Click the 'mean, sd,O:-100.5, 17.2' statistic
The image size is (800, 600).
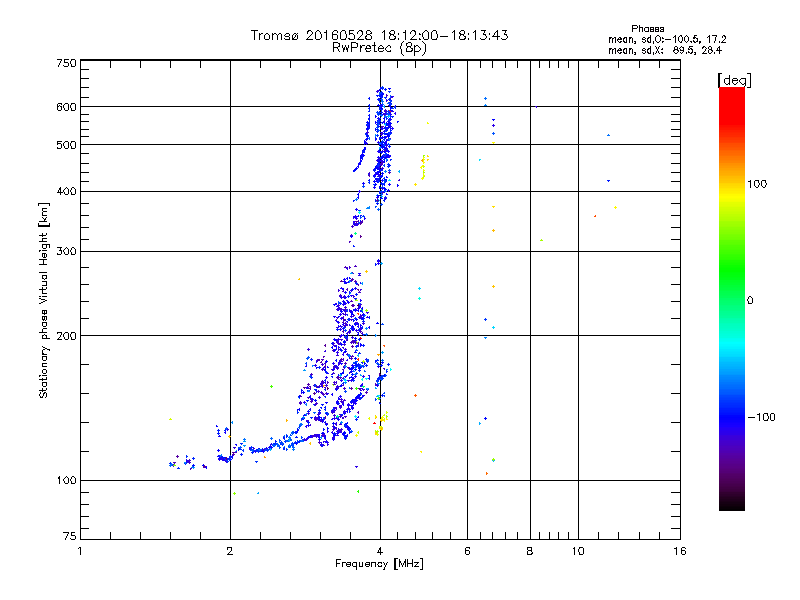pyautogui.click(x=667, y=39)
